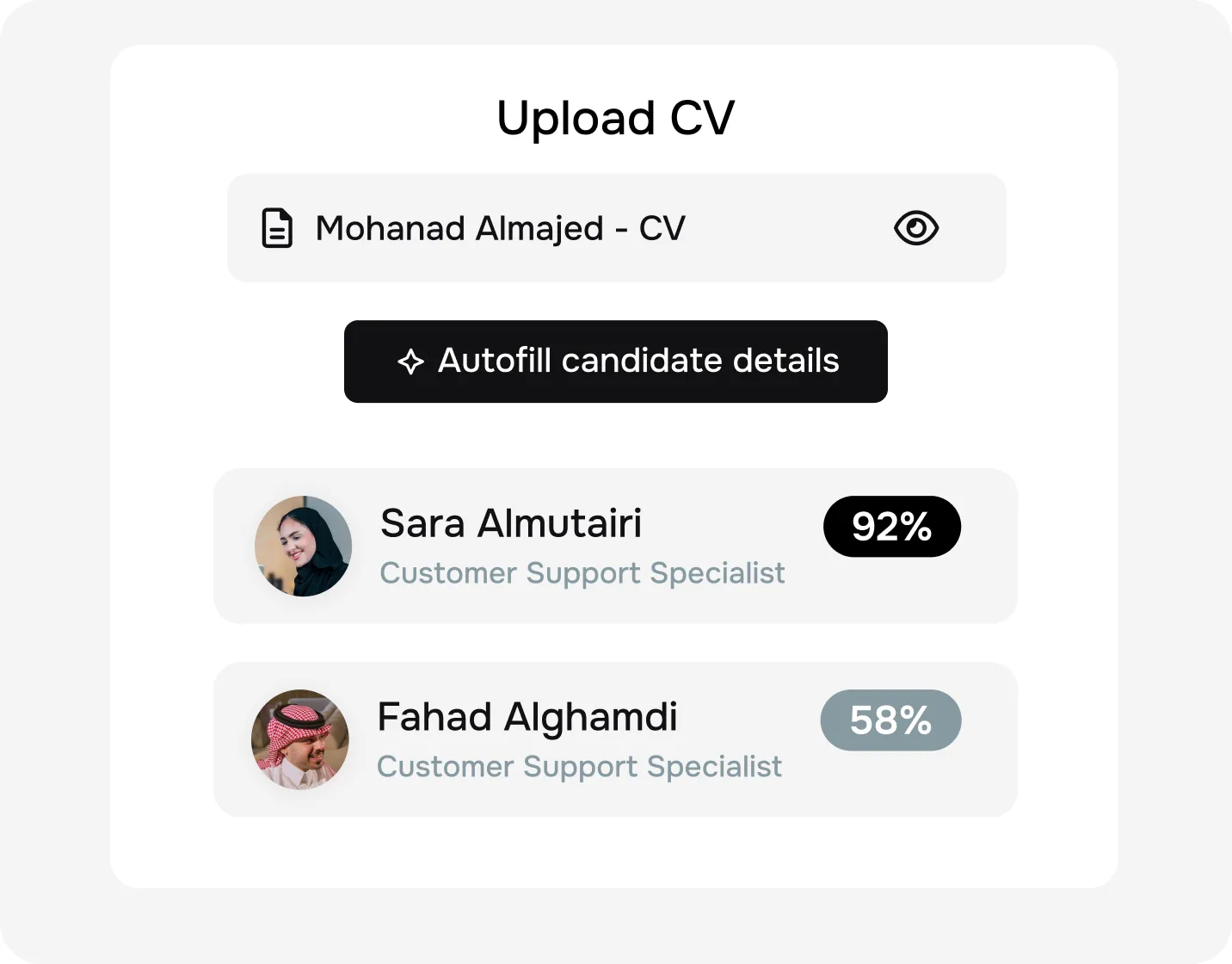This screenshot has height=964, width=1232.
Task: Open Sara Almutairi's profile photo
Action: pos(304,546)
